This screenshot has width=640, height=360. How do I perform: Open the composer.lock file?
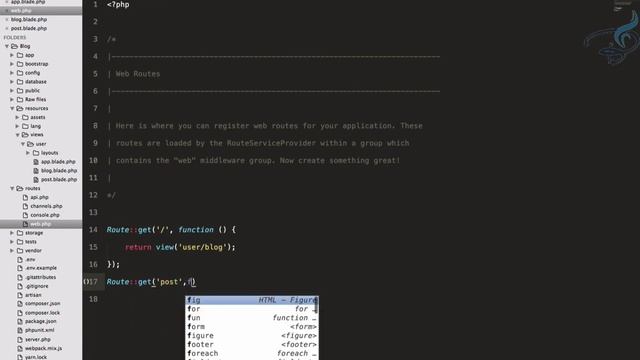tap(42, 313)
